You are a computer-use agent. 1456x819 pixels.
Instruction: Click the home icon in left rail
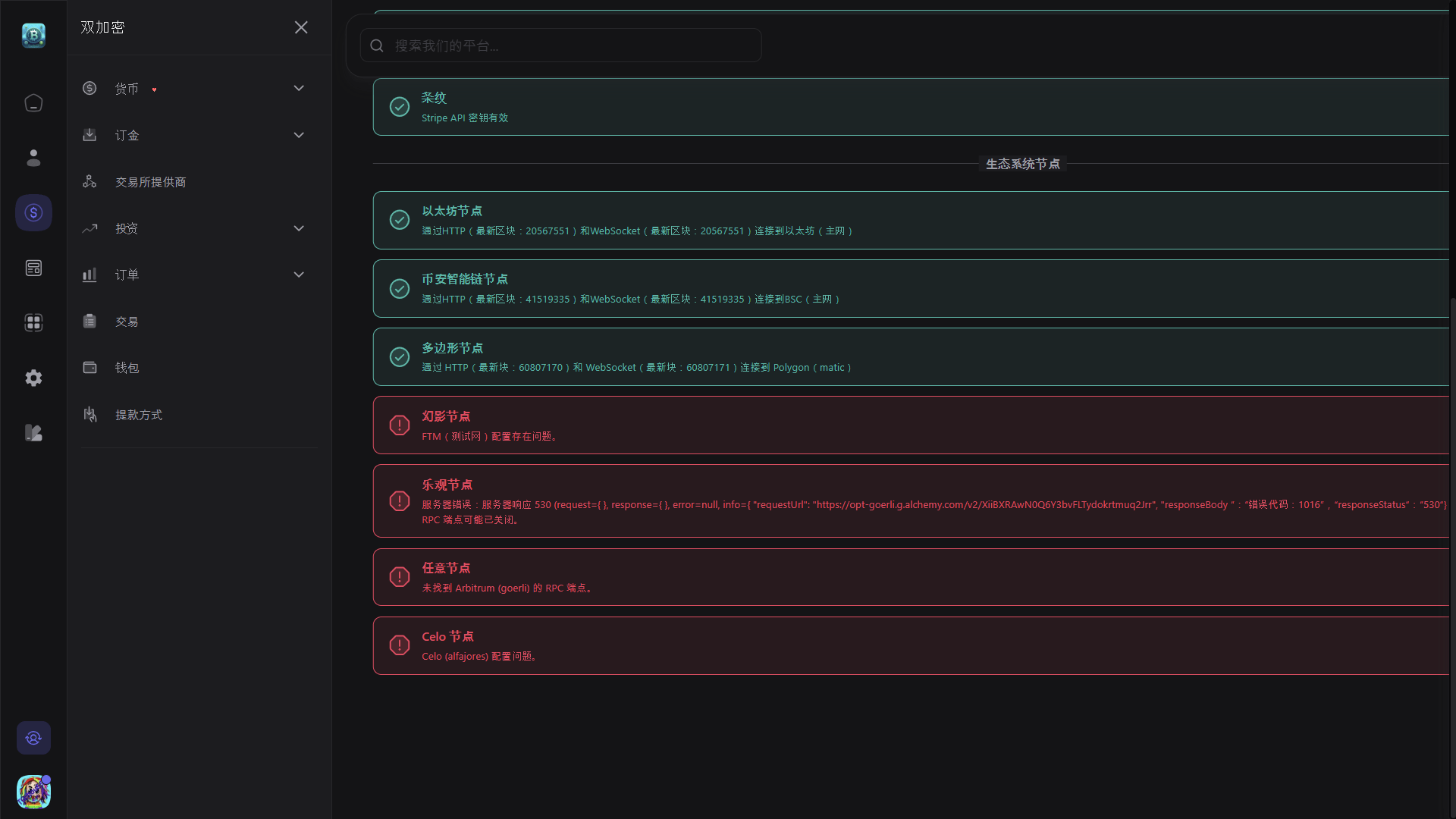(33, 102)
